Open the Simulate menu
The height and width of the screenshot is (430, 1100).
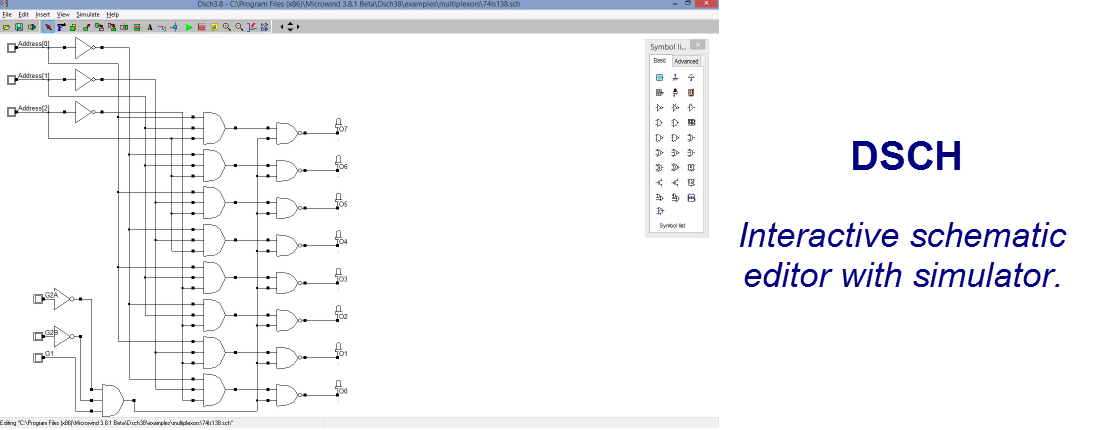(88, 14)
